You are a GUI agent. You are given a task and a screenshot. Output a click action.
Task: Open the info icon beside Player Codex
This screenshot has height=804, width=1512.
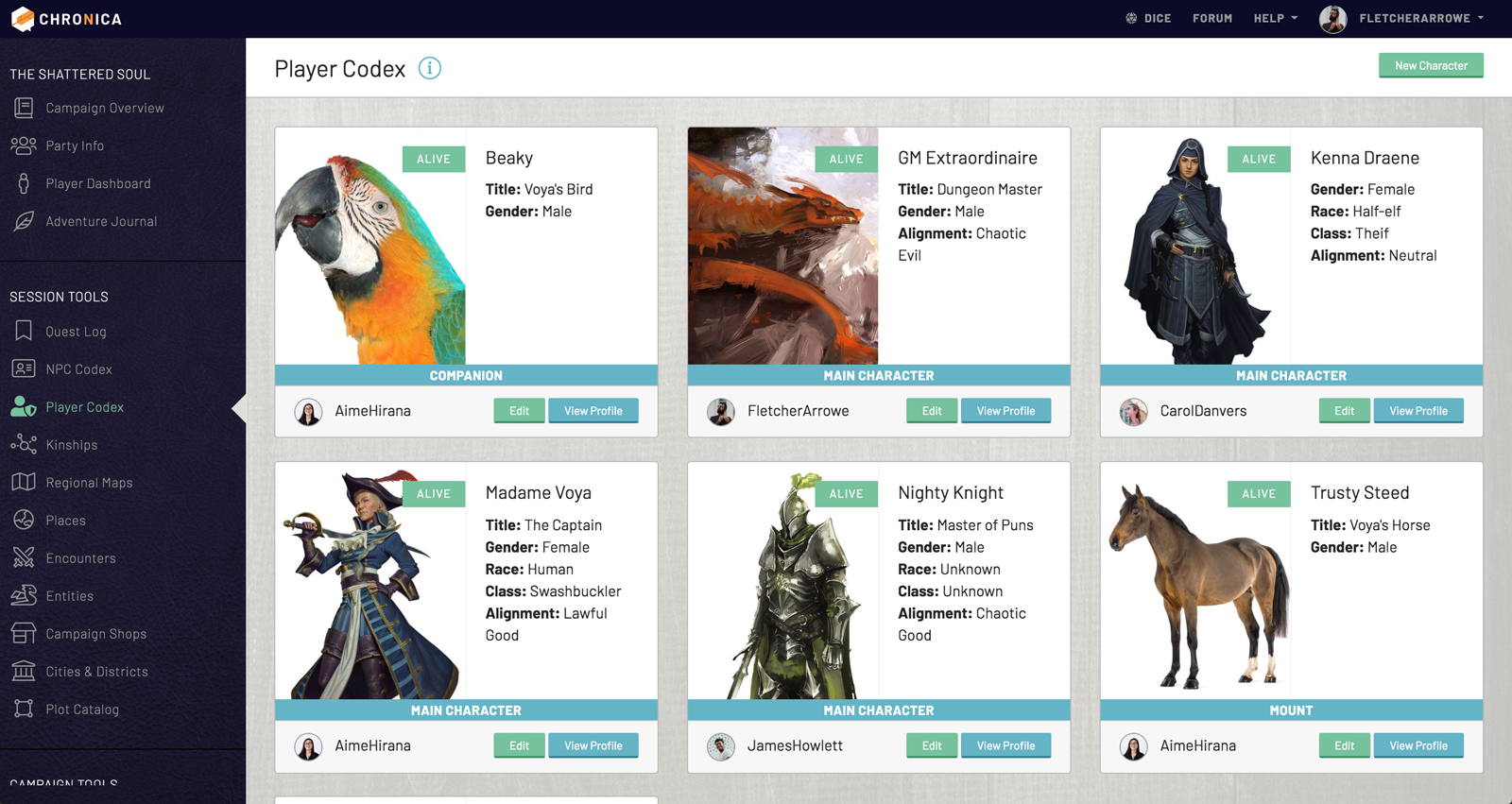pos(430,68)
